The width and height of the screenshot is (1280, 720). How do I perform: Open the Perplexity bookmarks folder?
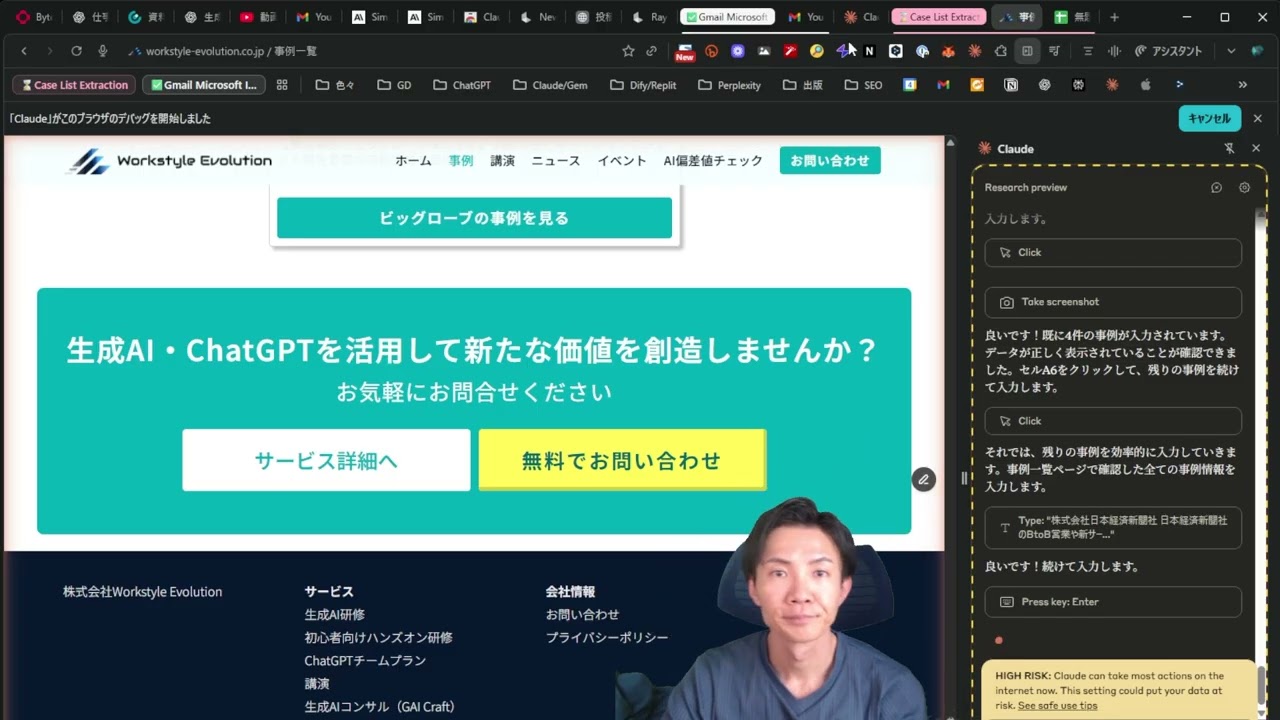730,85
